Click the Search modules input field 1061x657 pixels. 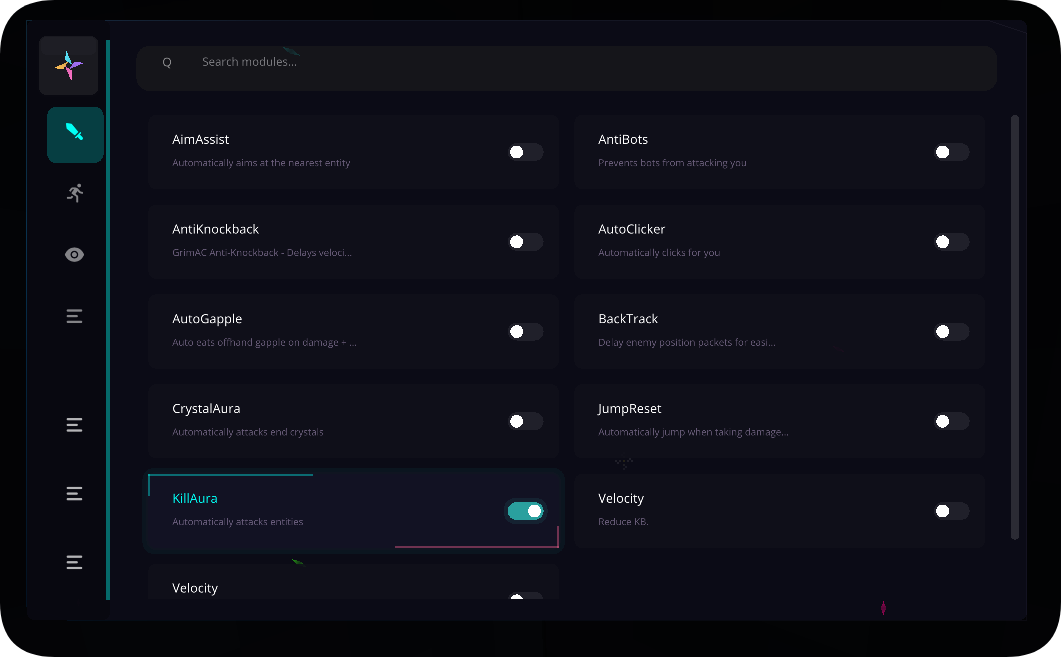click(580, 62)
